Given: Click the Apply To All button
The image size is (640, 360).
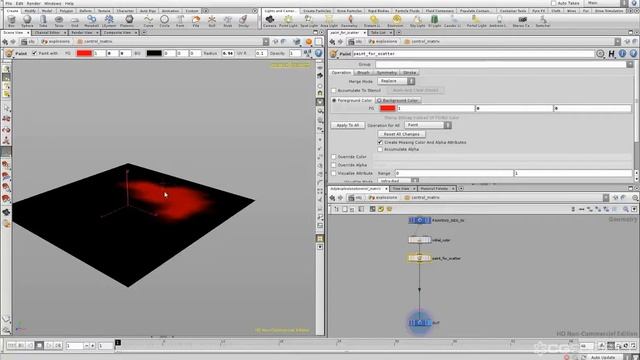Looking at the screenshot, I should (348, 125).
